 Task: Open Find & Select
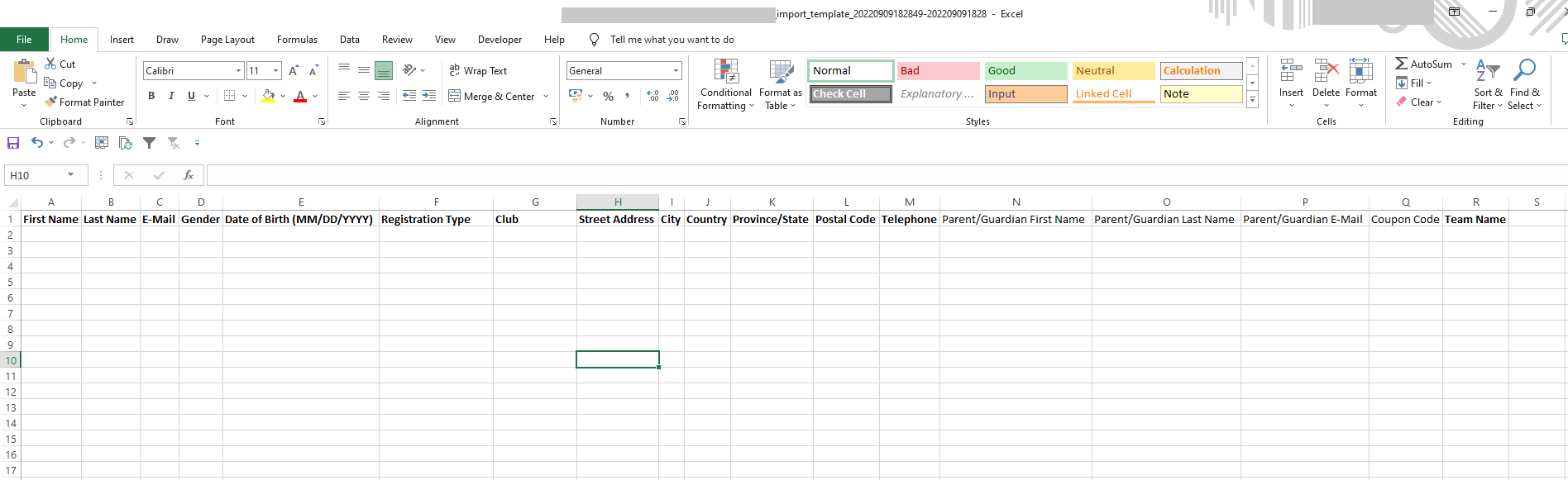point(1524,84)
